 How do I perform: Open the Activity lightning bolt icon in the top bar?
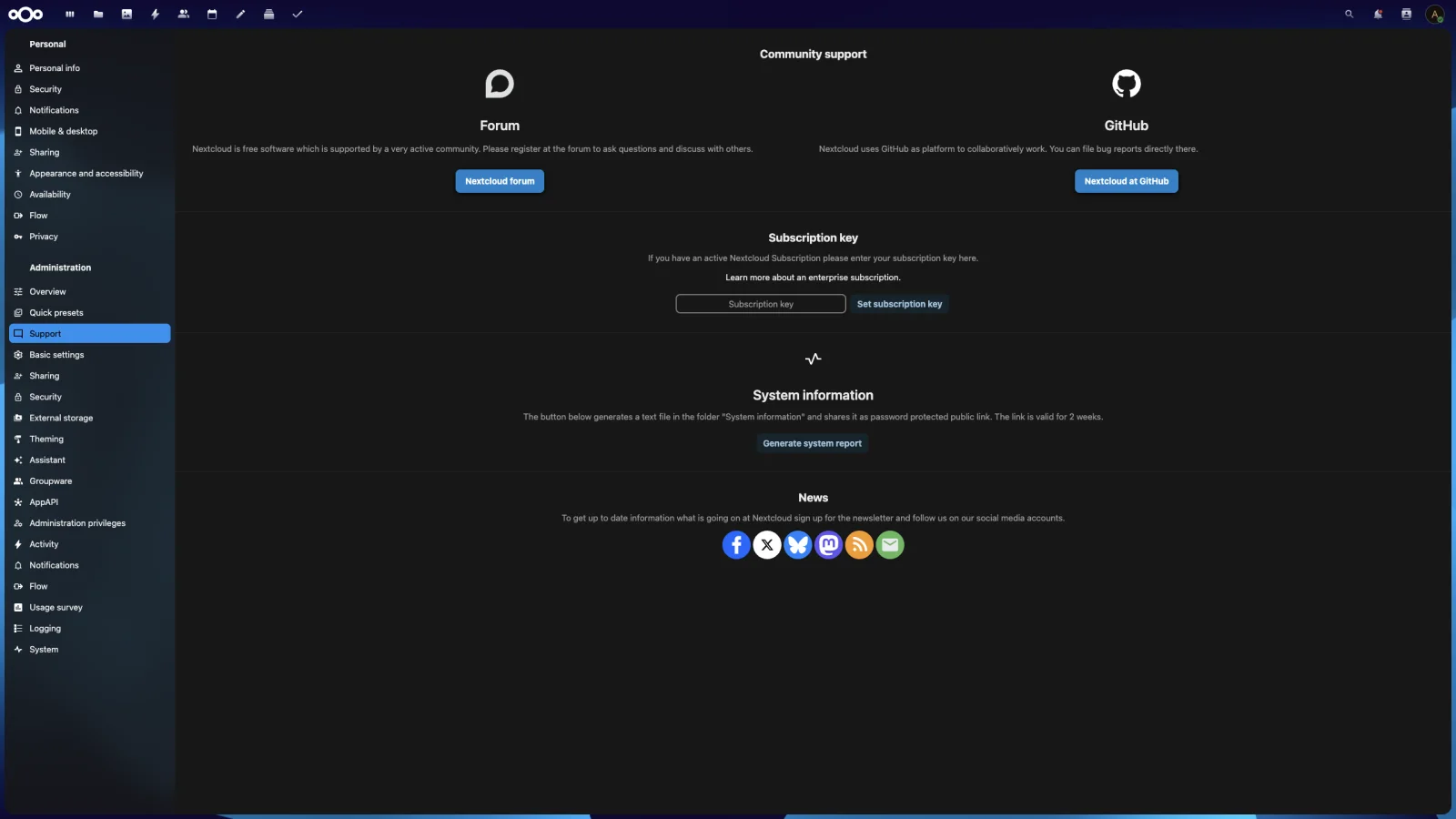(156, 15)
